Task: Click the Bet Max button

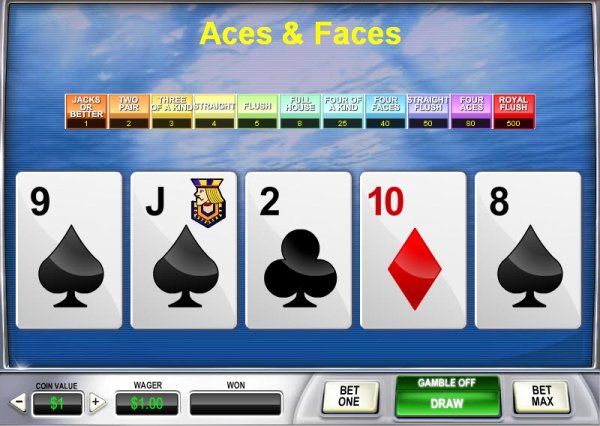Action: click(541, 397)
